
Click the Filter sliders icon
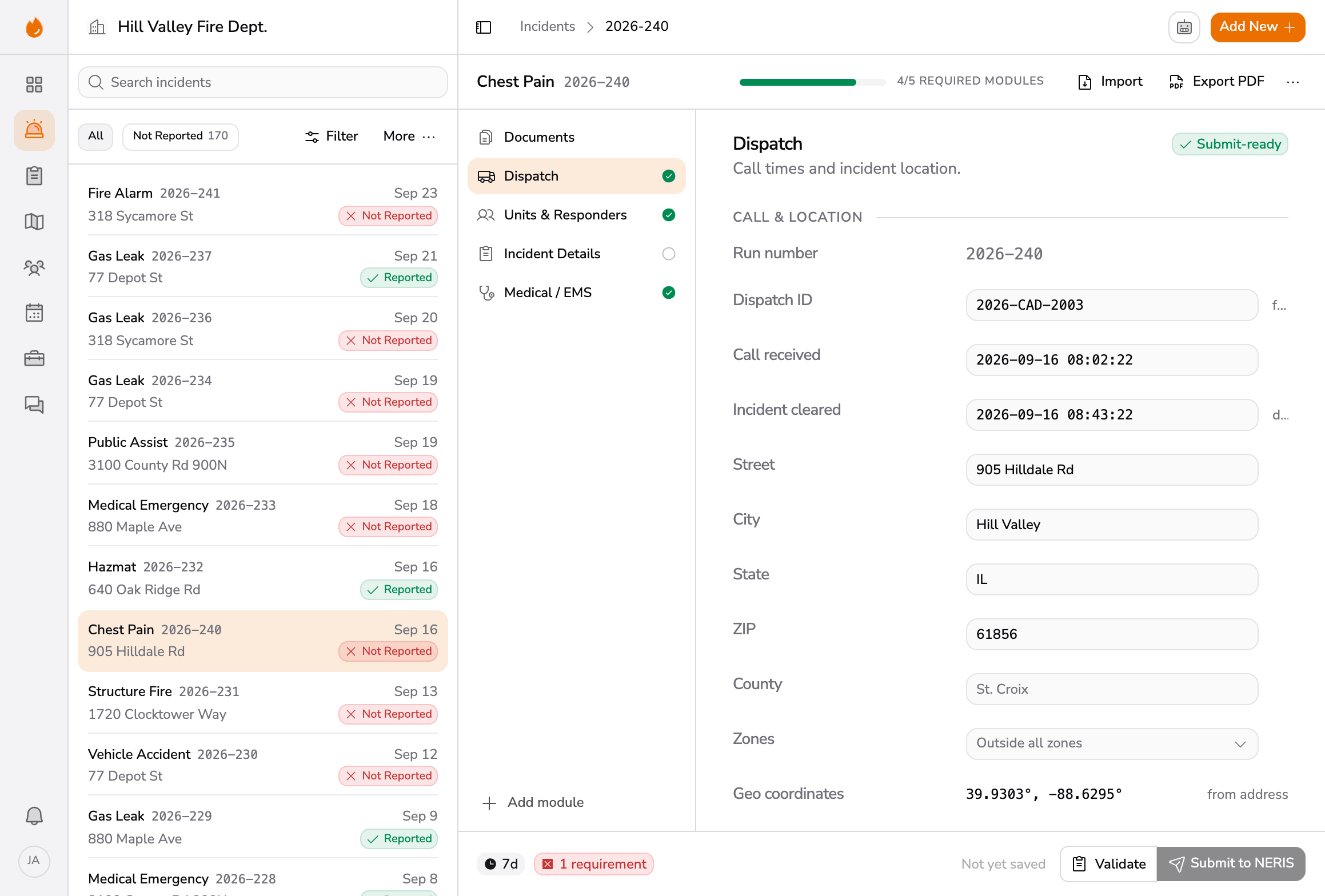coord(312,137)
